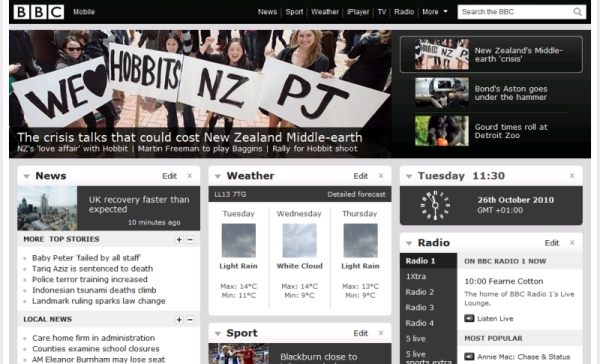Open UK recovery faster than expected
The height and width of the screenshot is (364, 600).
pyautogui.click(x=139, y=204)
